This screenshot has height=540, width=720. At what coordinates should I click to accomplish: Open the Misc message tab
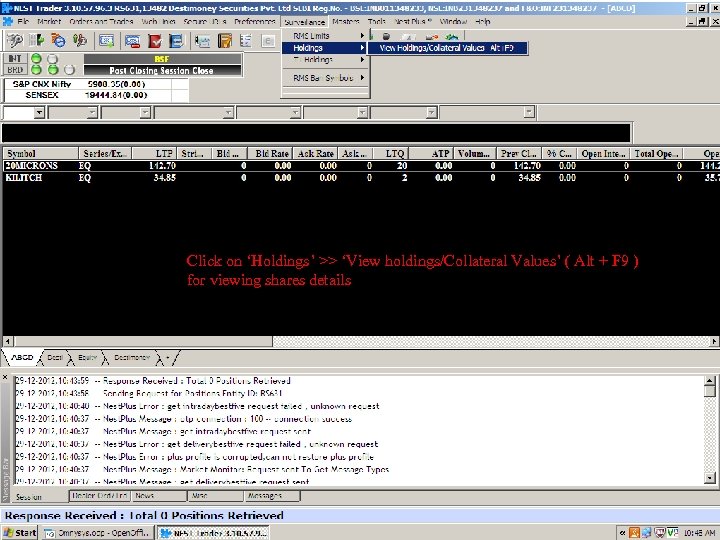(216, 496)
